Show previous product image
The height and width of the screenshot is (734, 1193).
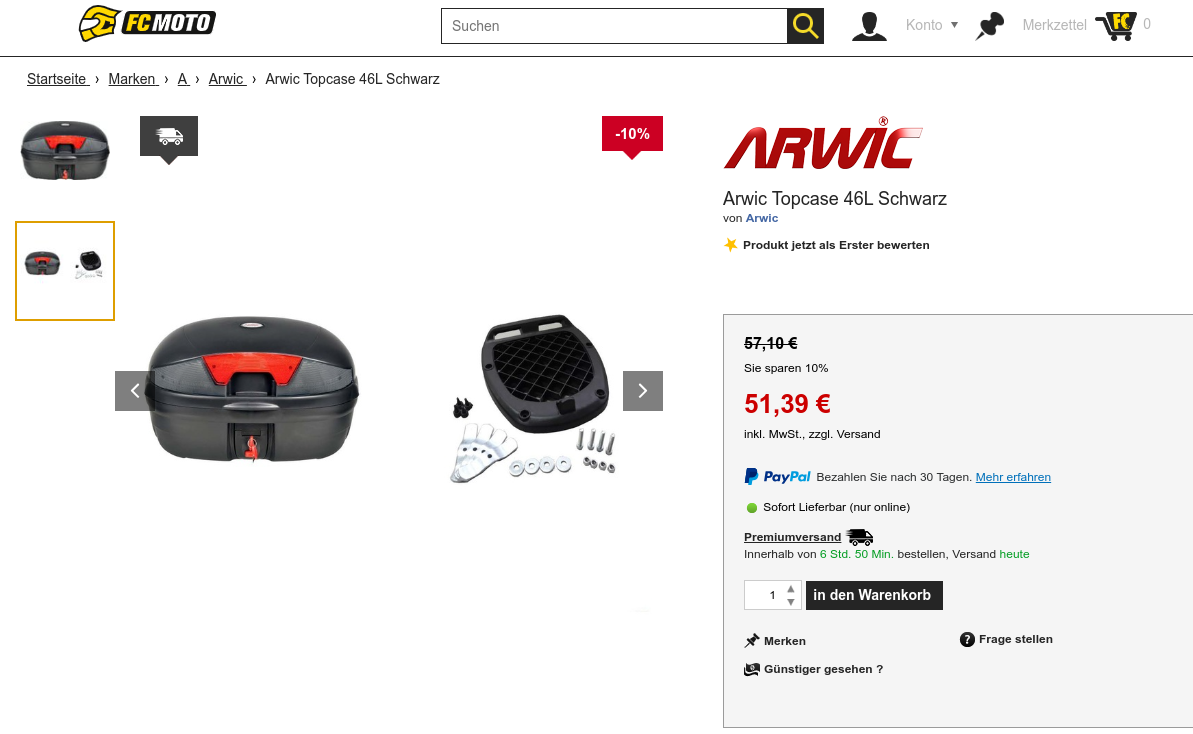click(x=135, y=391)
